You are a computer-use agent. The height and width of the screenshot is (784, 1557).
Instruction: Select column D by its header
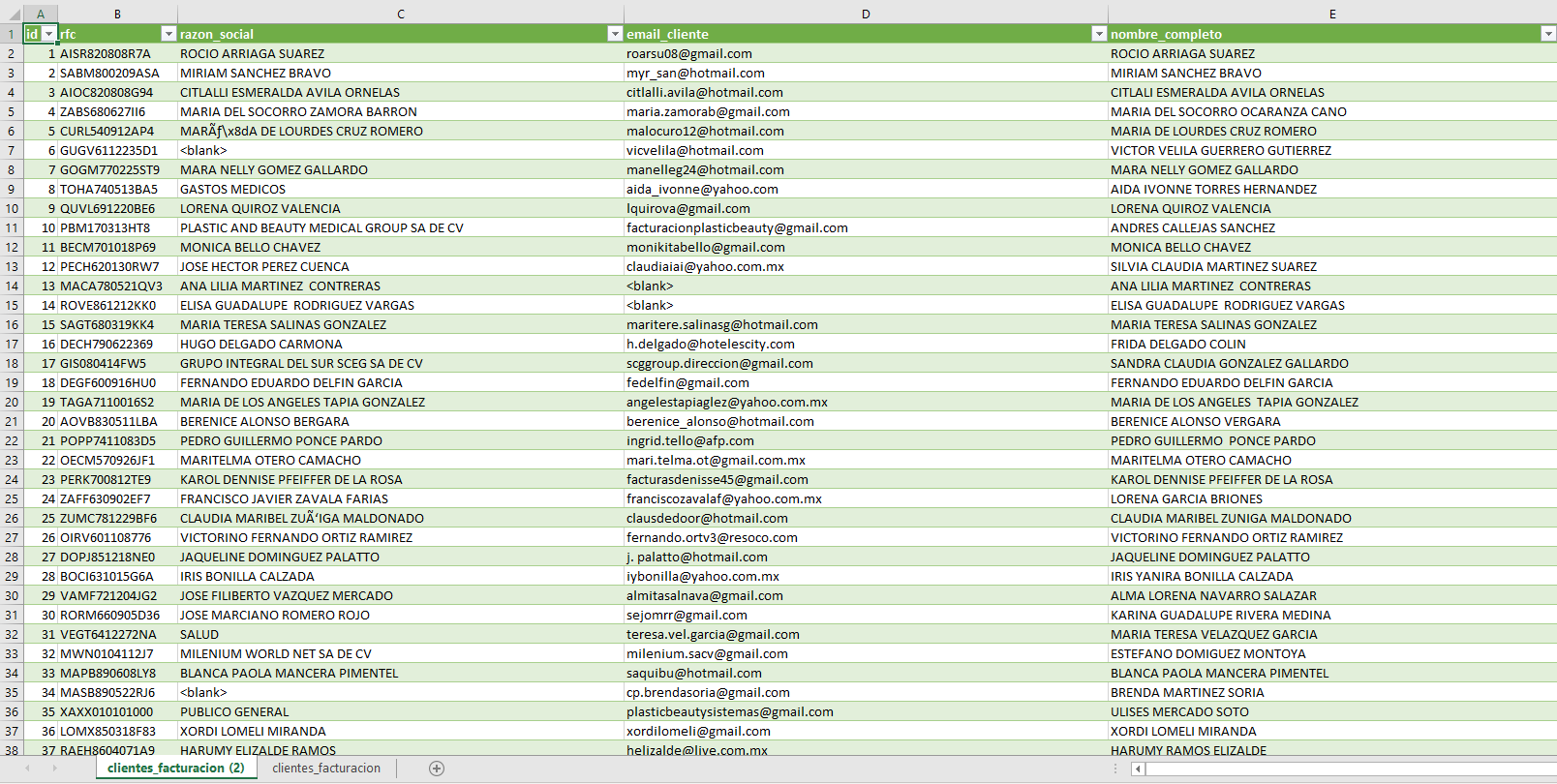pos(866,14)
